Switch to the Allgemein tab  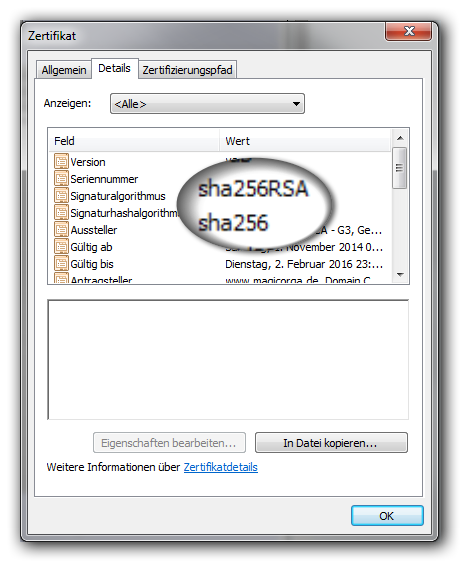[x=64, y=70]
